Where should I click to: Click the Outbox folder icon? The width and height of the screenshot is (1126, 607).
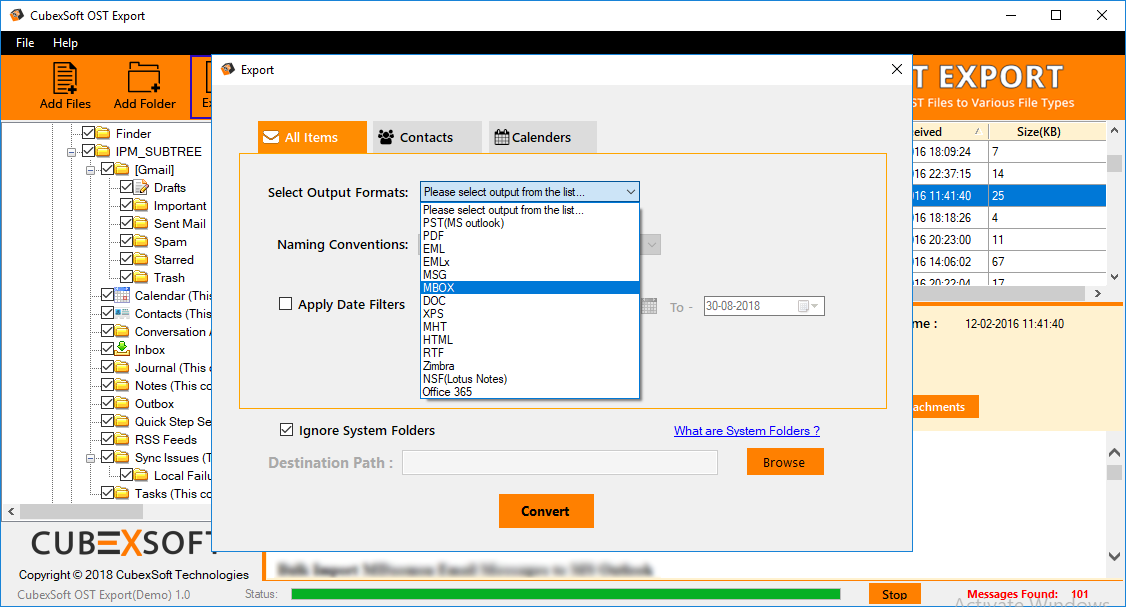[123, 403]
